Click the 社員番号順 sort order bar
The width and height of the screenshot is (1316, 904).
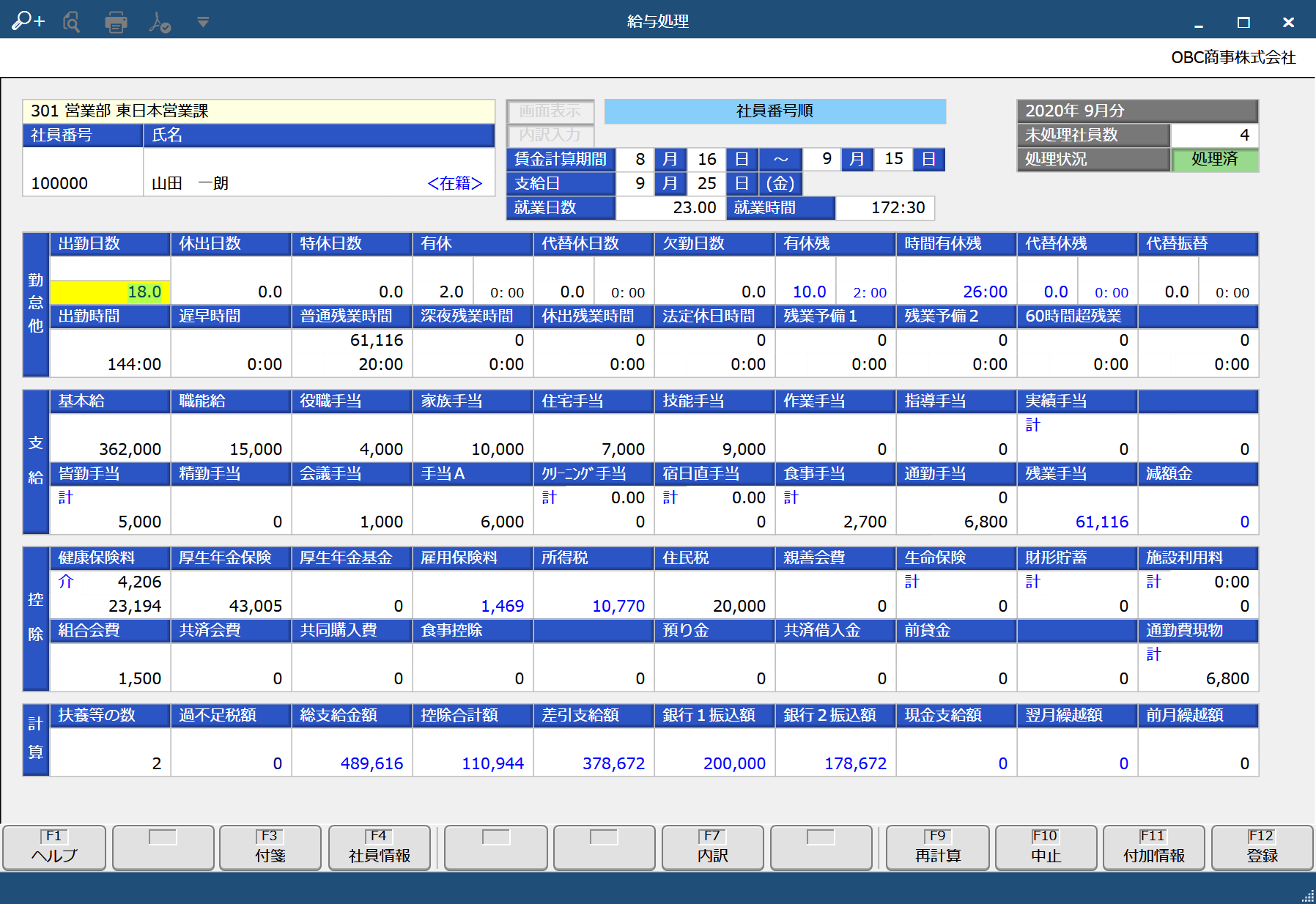(x=775, y=111)
